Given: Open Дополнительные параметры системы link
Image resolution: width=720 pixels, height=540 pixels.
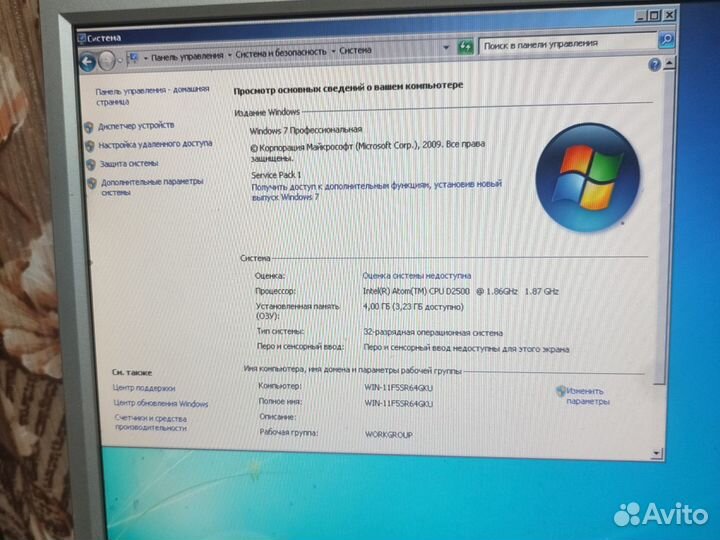Looking at the screenshot, I should 150,187.
